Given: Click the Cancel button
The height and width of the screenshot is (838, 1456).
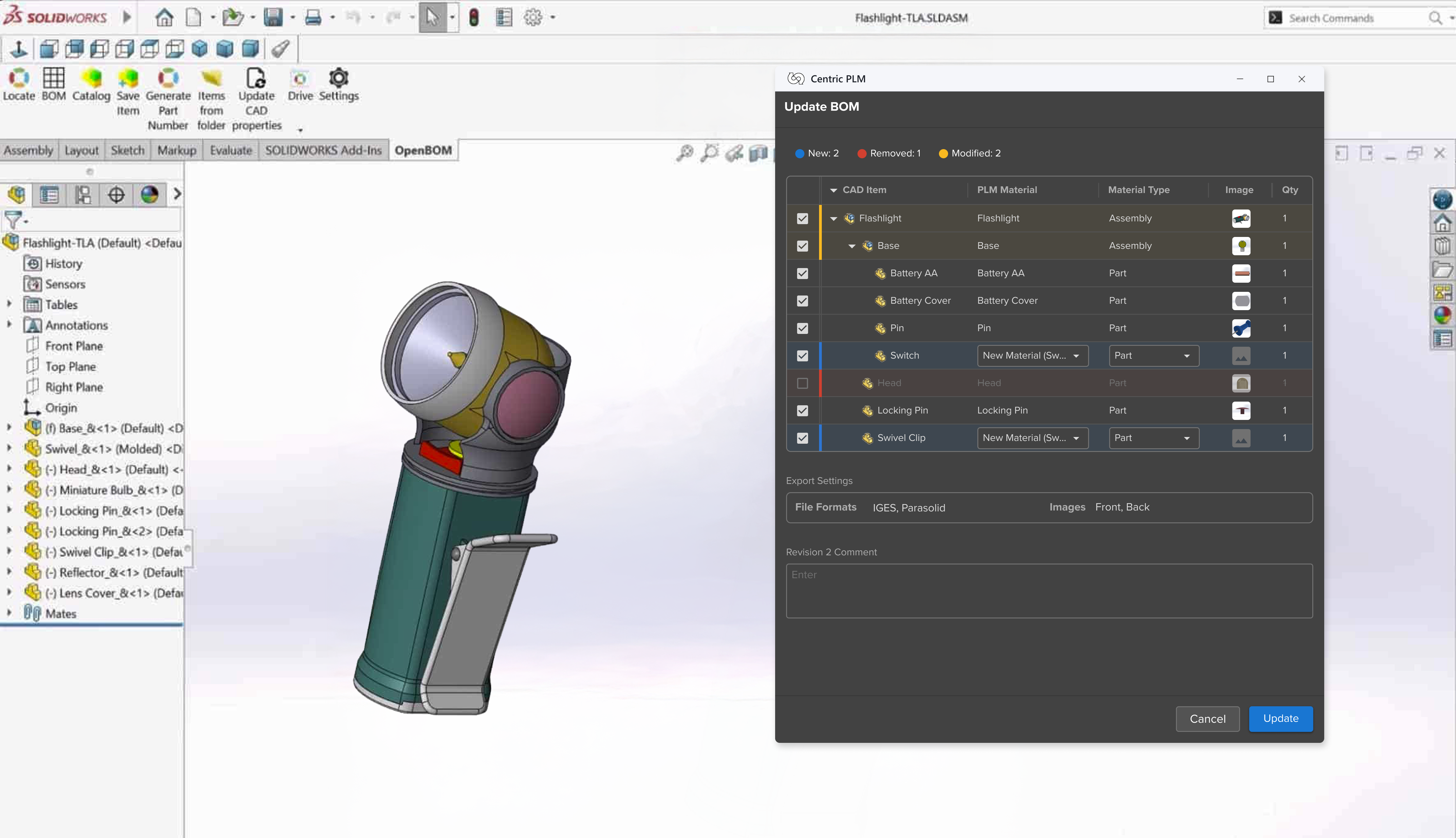Looking at the screenshot, I should click(1207, 719).
